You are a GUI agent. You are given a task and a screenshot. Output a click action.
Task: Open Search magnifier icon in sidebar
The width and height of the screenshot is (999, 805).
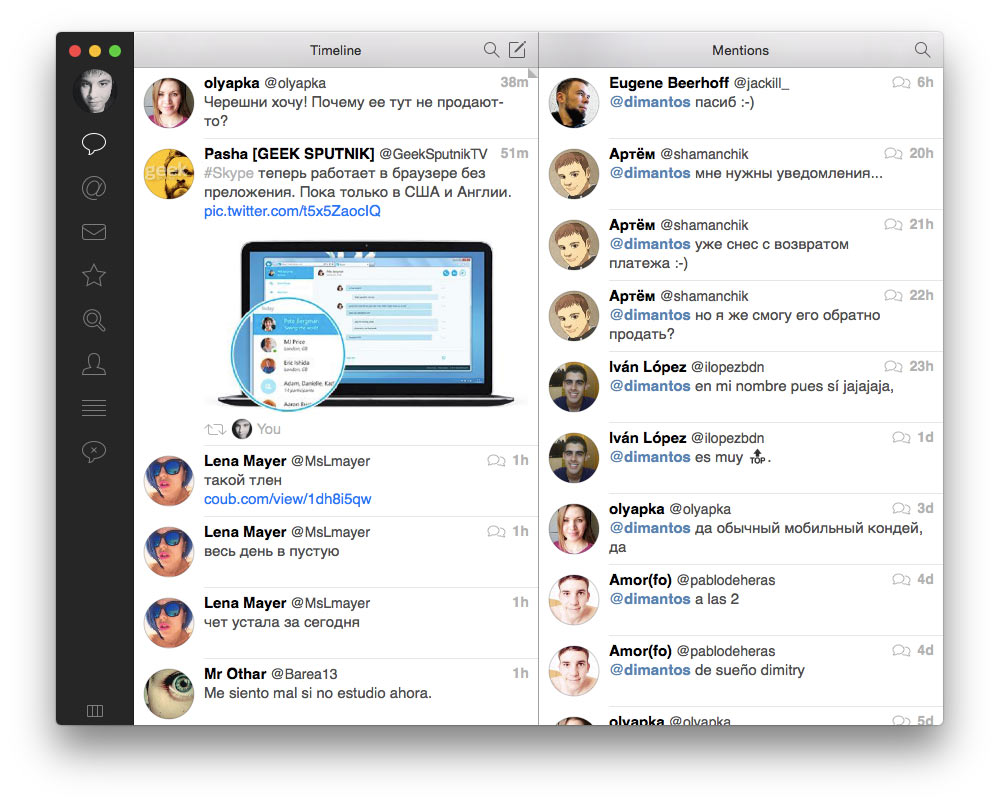pos(94,320)
